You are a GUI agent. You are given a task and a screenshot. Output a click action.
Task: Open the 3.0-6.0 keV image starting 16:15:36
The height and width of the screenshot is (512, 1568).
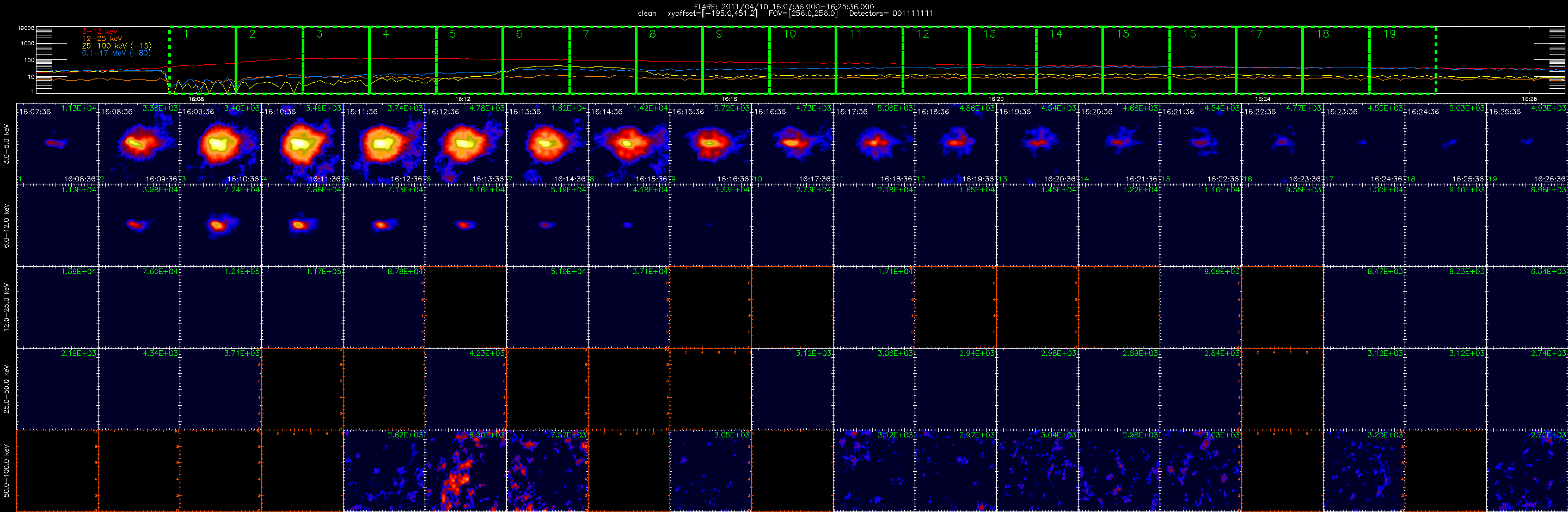[710, 144]
